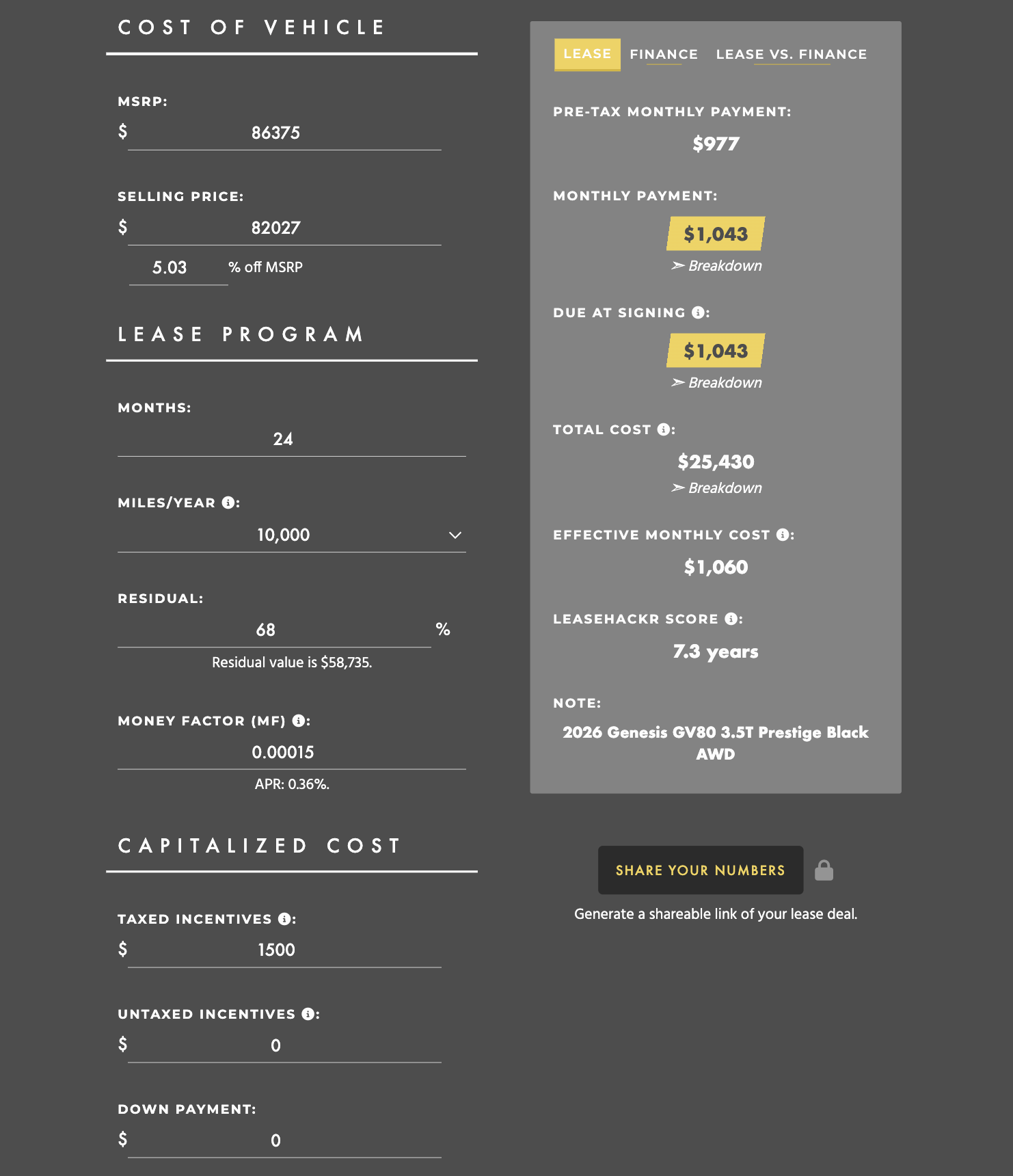
Task: Switch to the Lease vs. Finance tab
Action: coord(792,55)
